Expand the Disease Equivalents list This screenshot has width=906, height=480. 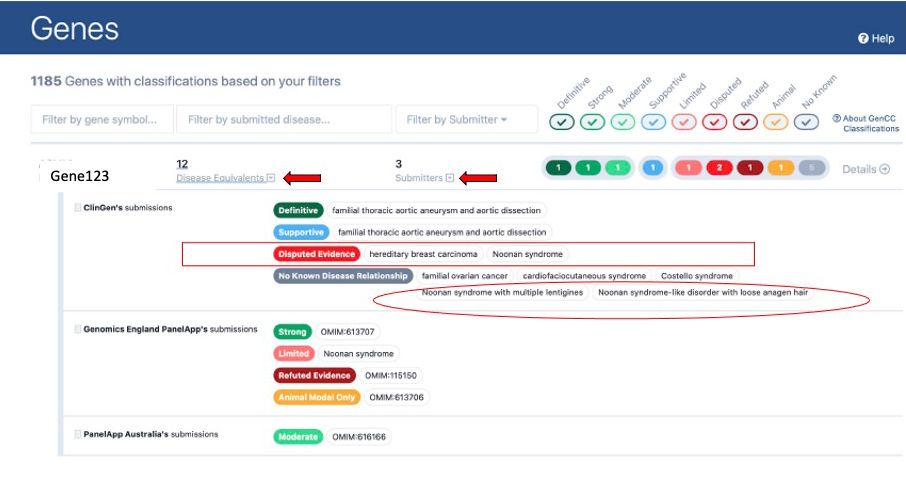tap(225, 178)
